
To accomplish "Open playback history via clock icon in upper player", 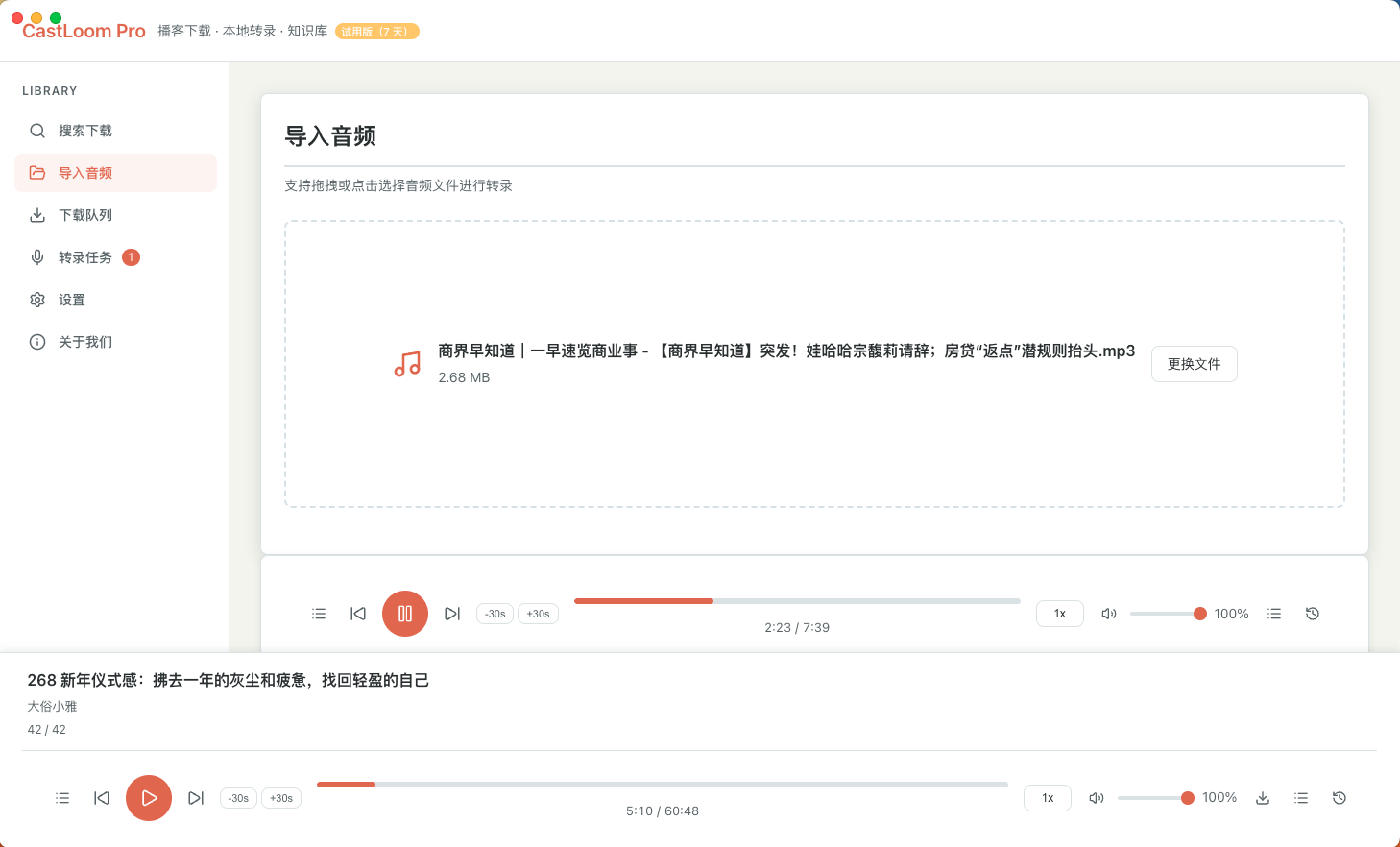I will [1312, 613].
